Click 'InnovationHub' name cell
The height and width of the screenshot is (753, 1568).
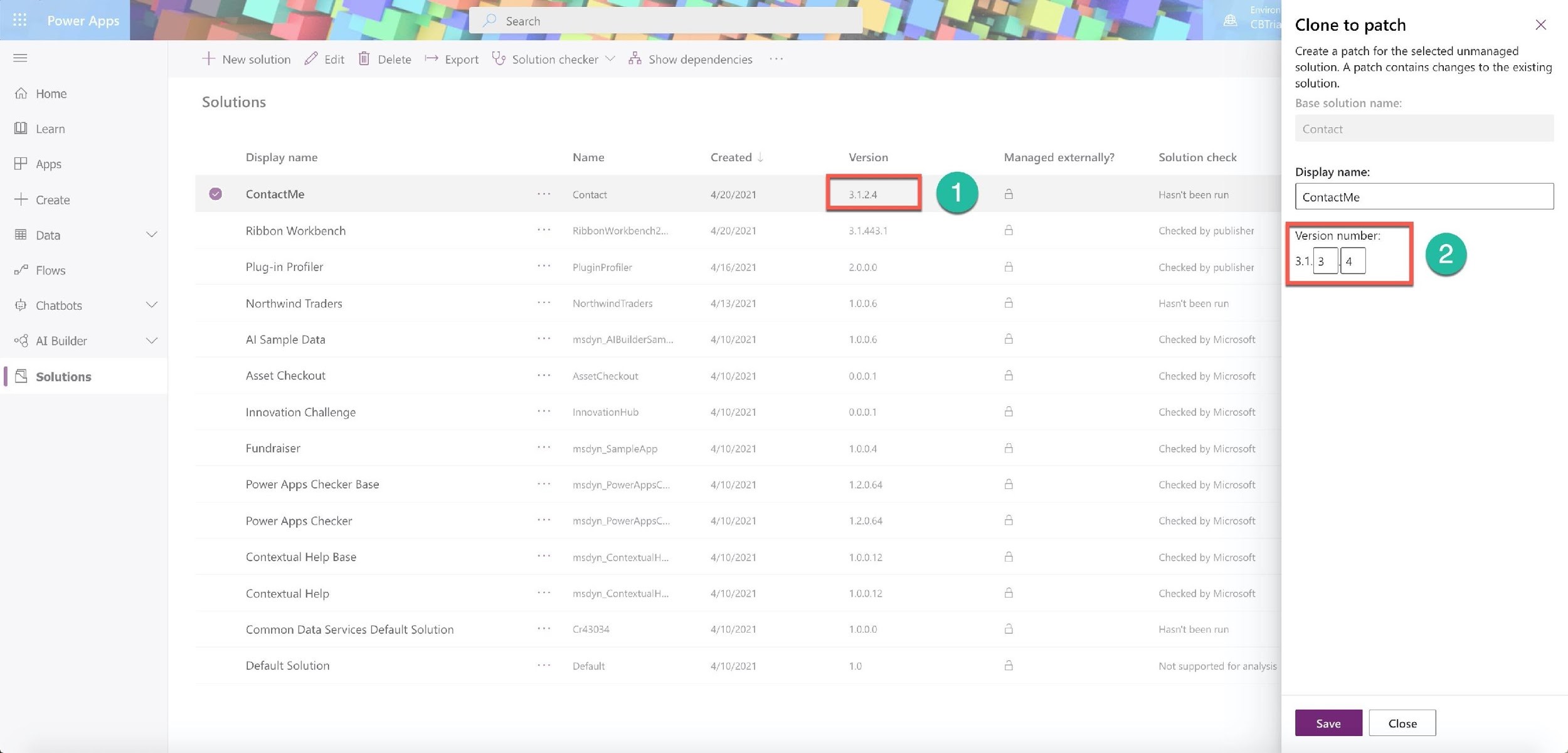point(605,412)
